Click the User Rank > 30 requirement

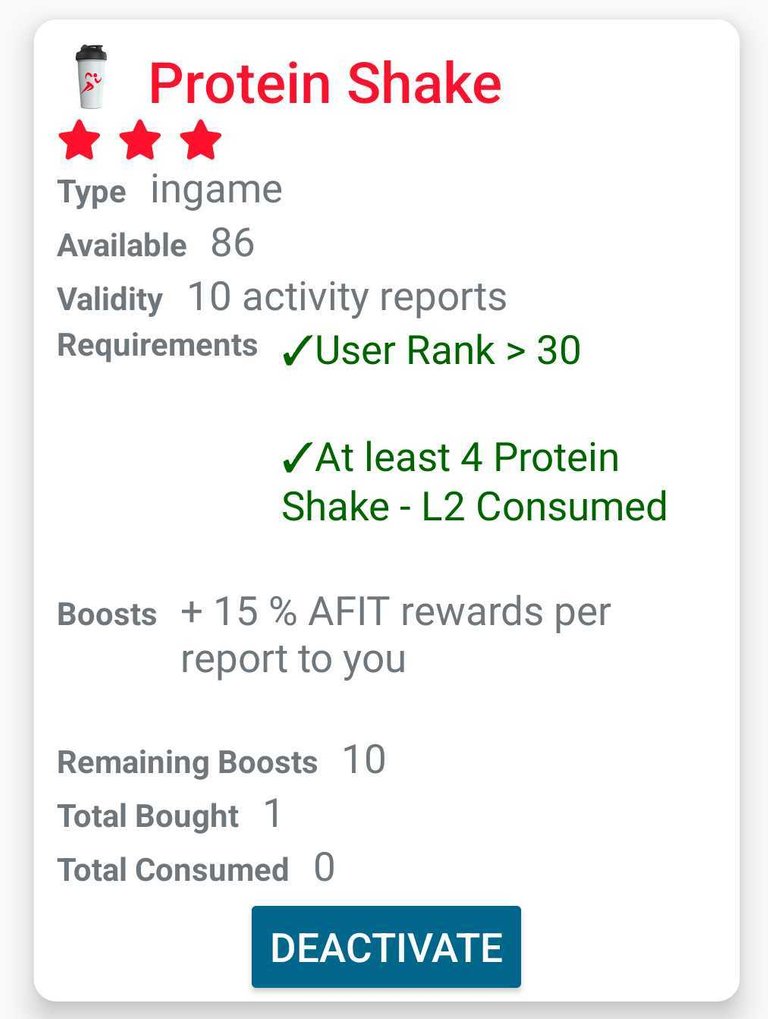click(431, 351)
